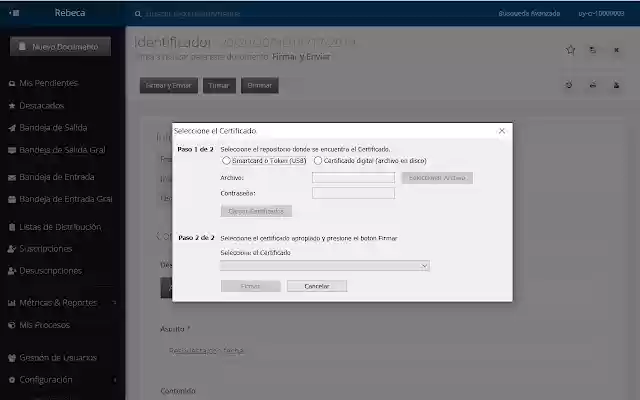Click the Bandeja de Salida paper plane icon
Image resolution: width=640 pixels, height=400 pixels.
pos(12,128)
